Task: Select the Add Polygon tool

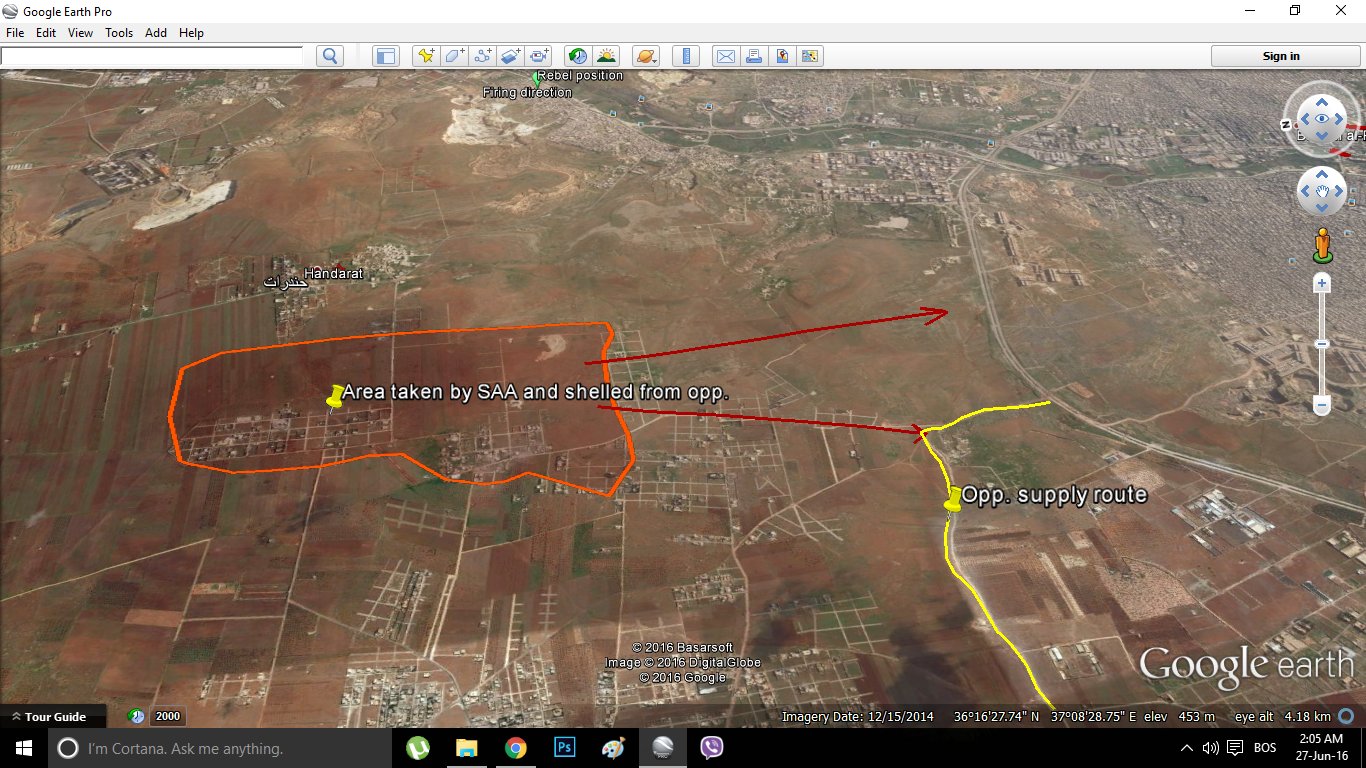Action: [x=455, y=56]
